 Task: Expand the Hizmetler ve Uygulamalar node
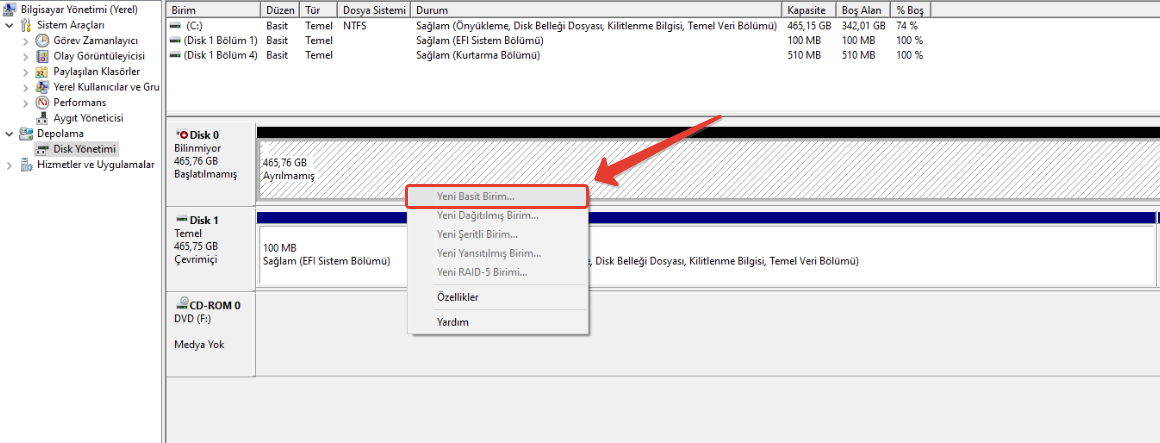pos(10,165)
